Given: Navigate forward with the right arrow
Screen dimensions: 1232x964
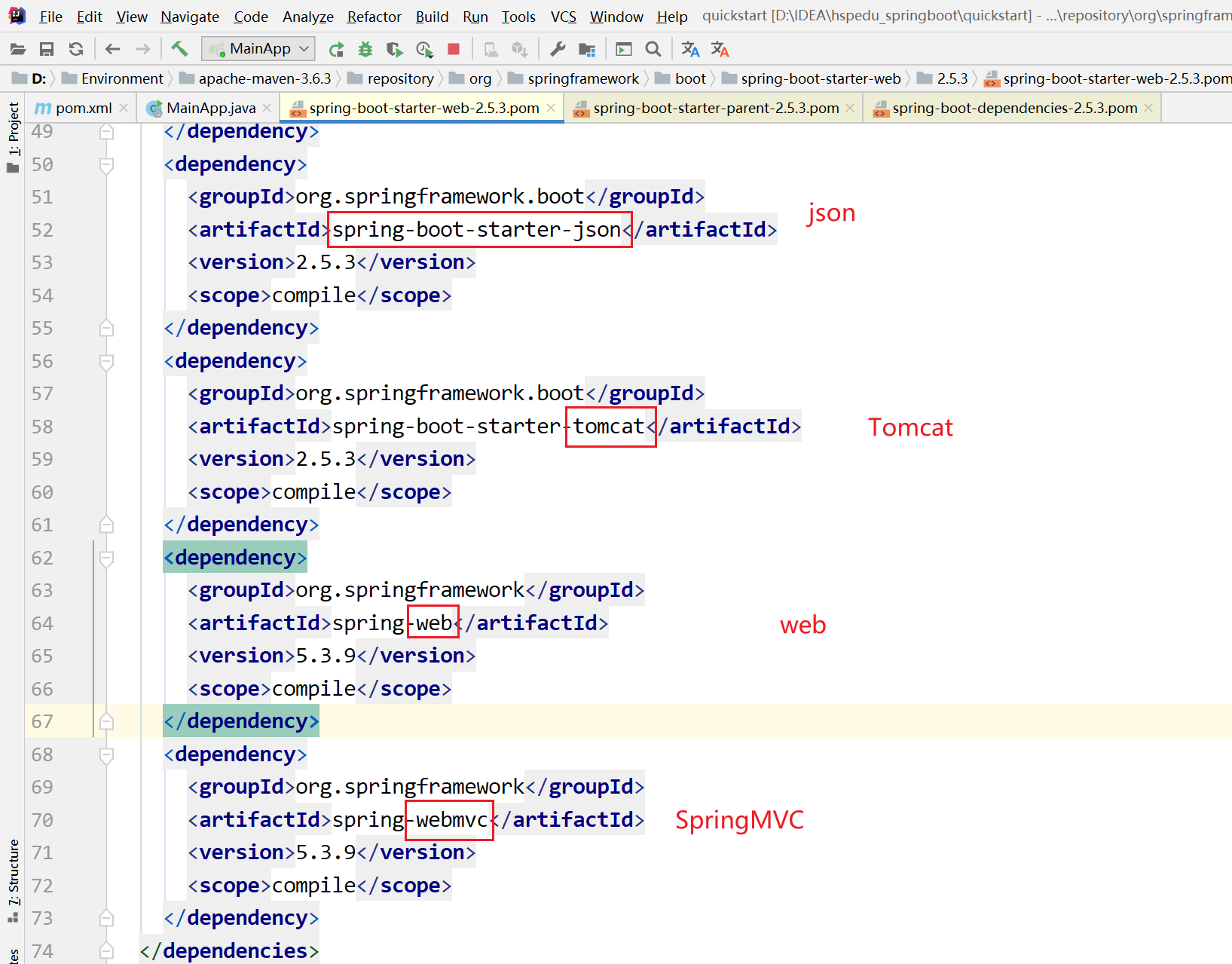Looking at the screenshot, I should [x=142, y=50].
